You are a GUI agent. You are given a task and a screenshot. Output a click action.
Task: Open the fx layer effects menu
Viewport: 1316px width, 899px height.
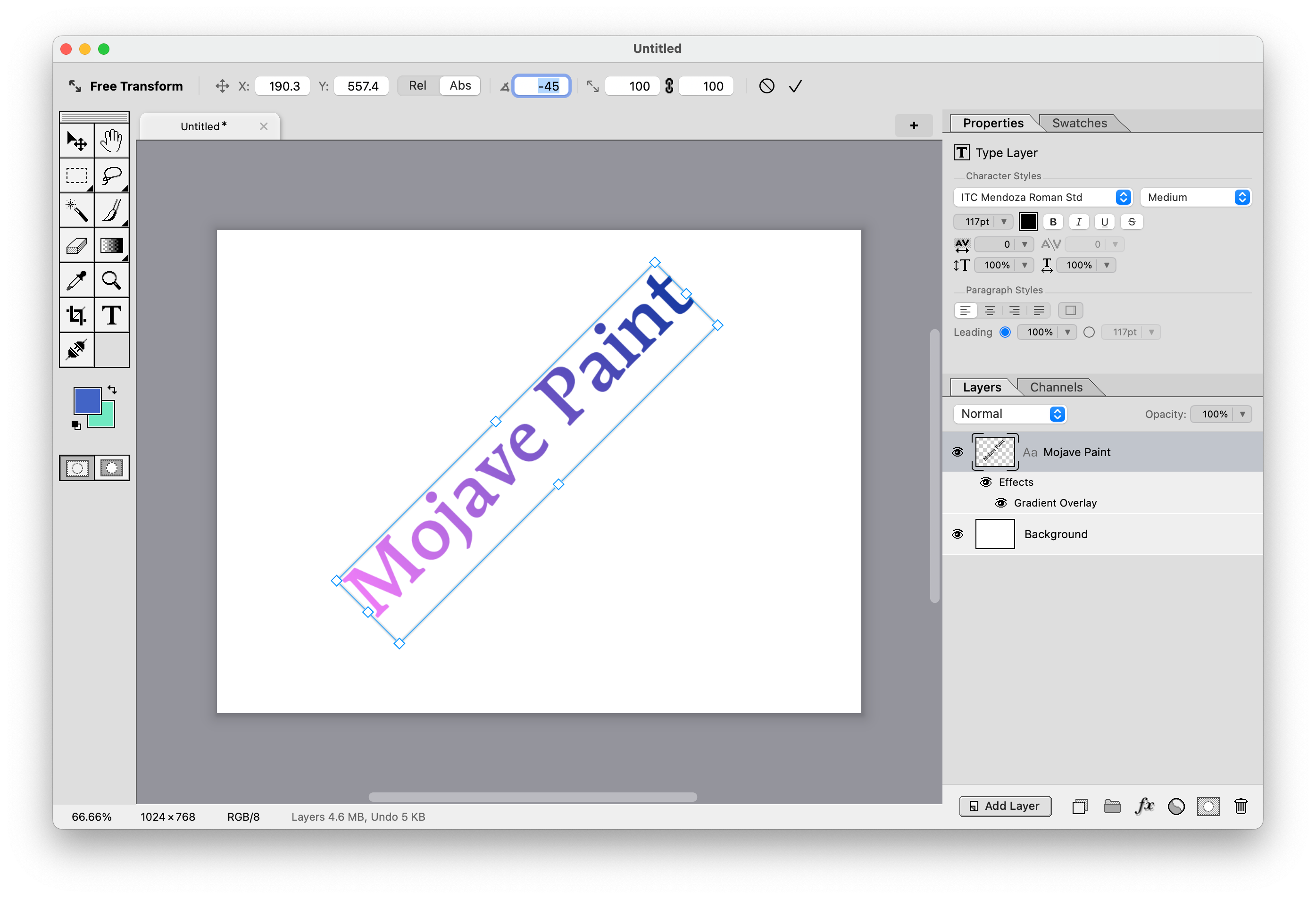(x=1144, y=806)
